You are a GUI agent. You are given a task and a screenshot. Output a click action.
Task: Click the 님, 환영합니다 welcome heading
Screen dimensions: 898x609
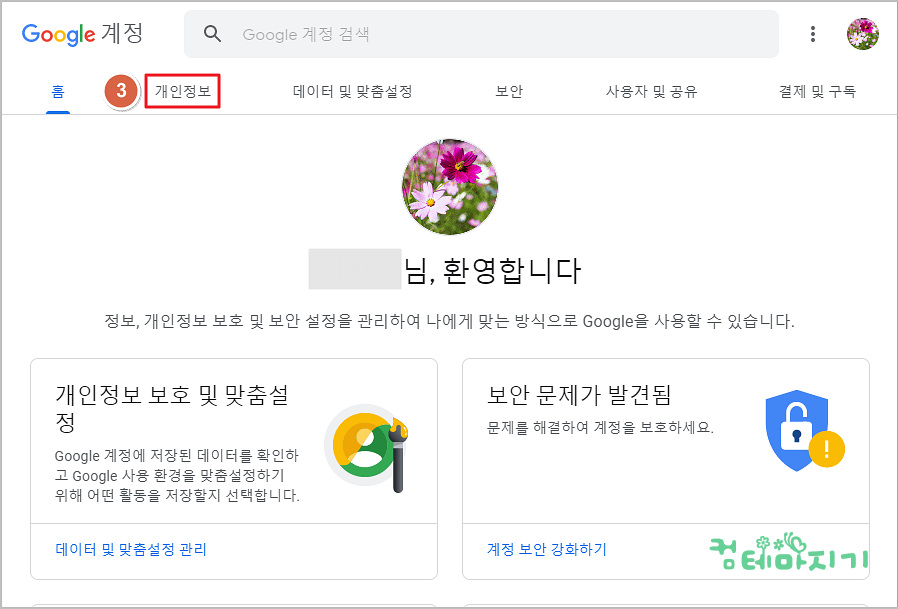click(x=493, y=270)
